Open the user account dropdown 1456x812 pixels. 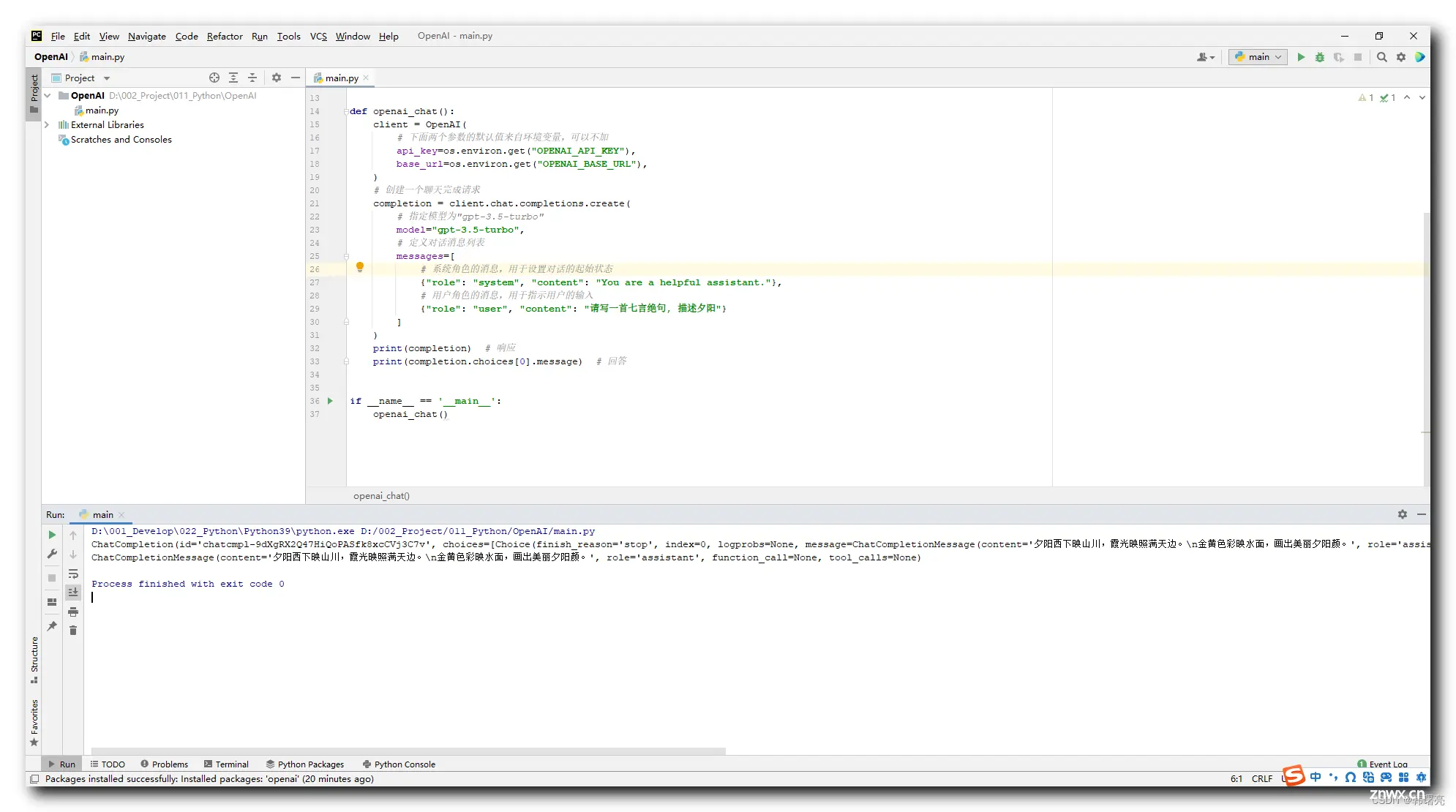click(1206, 57)
